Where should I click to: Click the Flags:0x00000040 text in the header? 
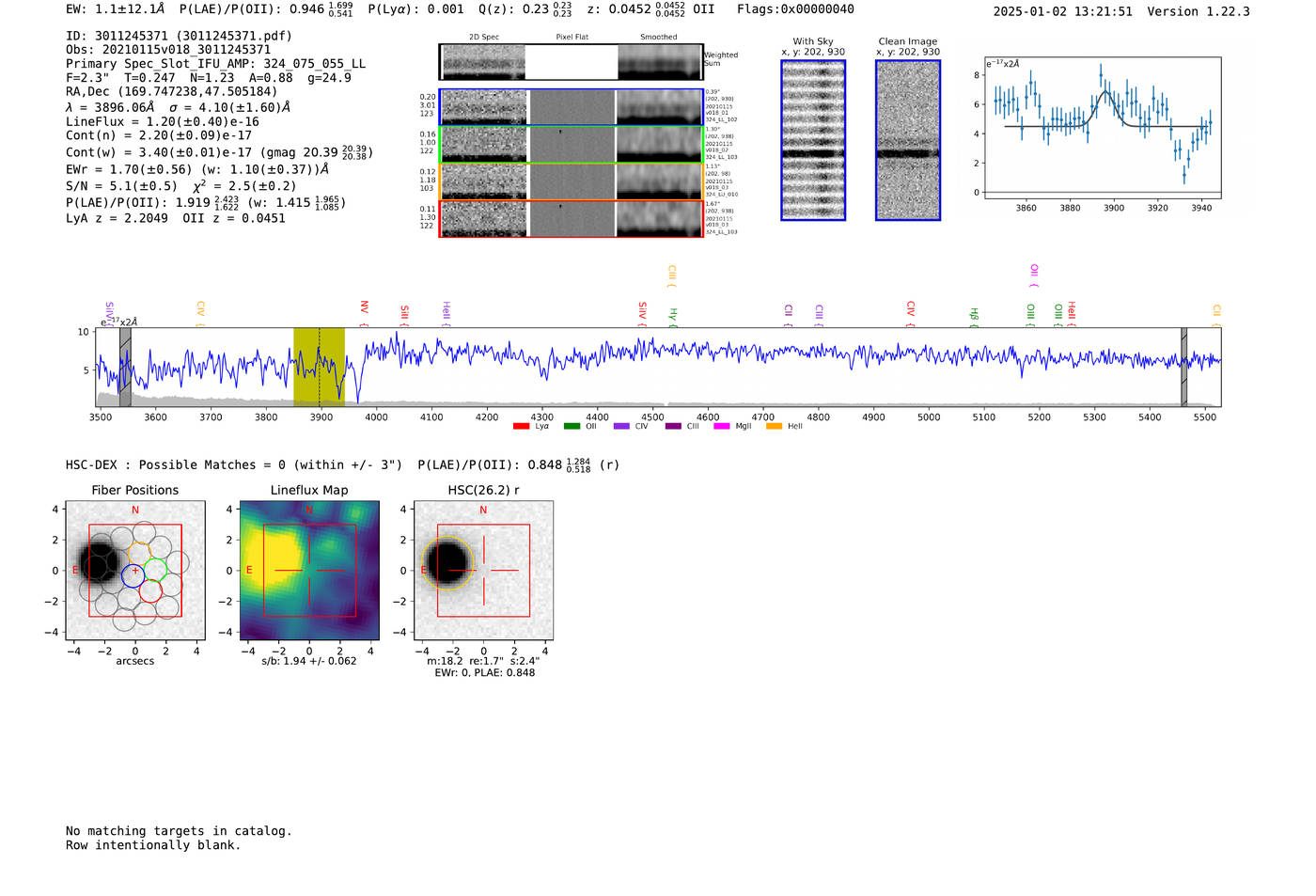tap(795, 9)
